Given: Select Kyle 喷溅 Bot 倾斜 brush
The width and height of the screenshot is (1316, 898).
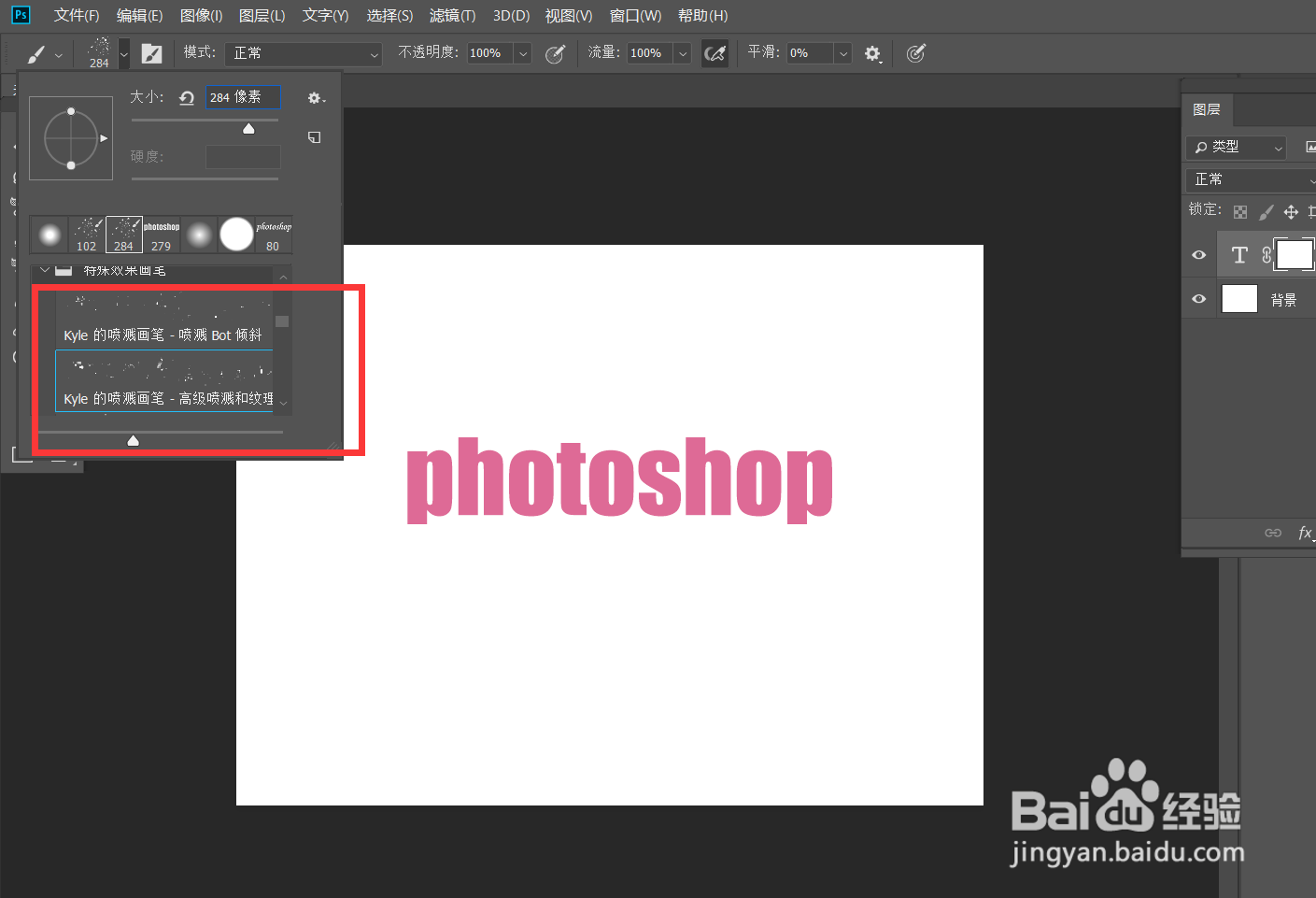Looking at the screenshot, I should tap(164, 318).
